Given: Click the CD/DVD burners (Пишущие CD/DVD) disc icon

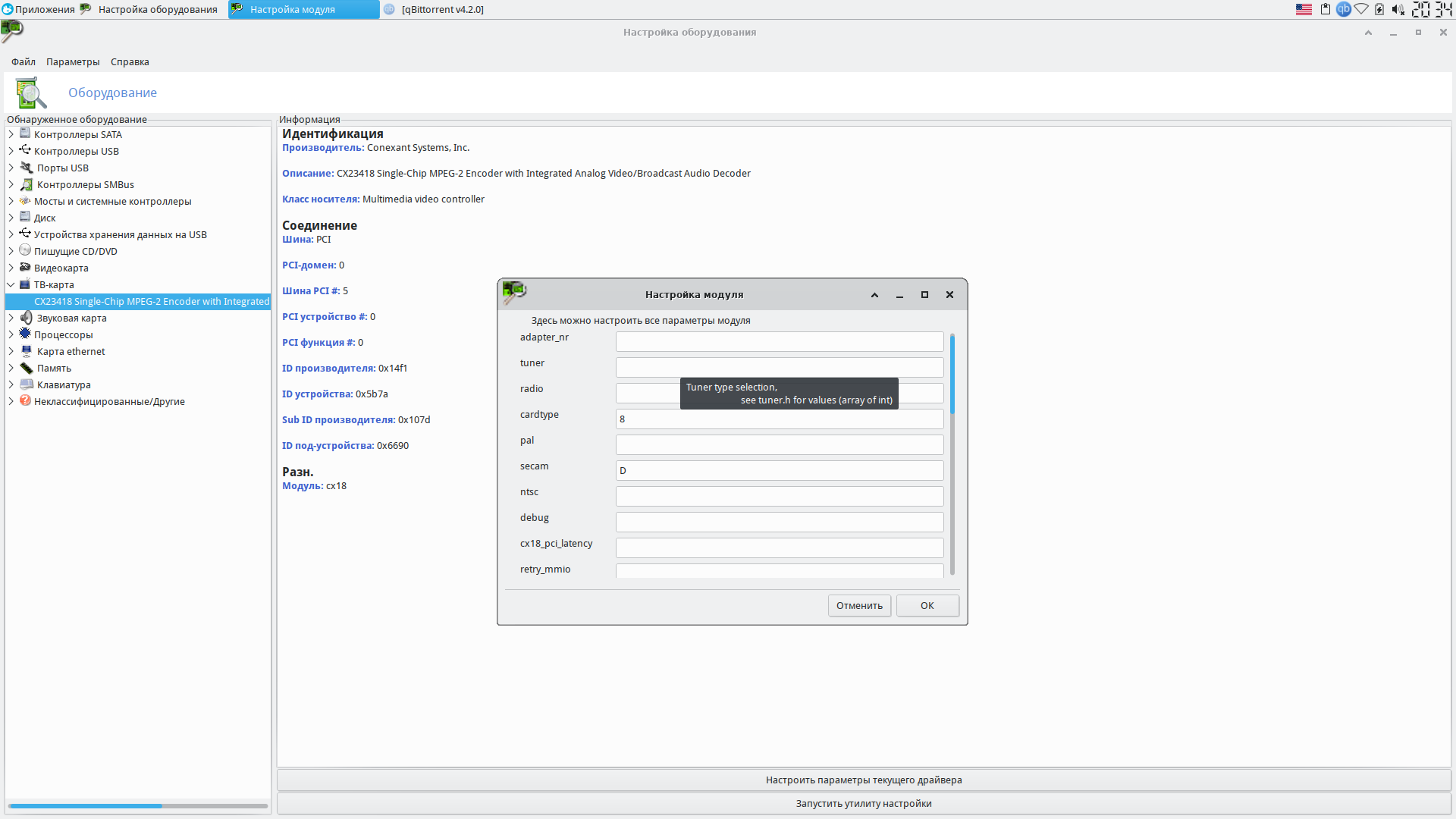Looking at the screenshot, I should tap(25, 251).
